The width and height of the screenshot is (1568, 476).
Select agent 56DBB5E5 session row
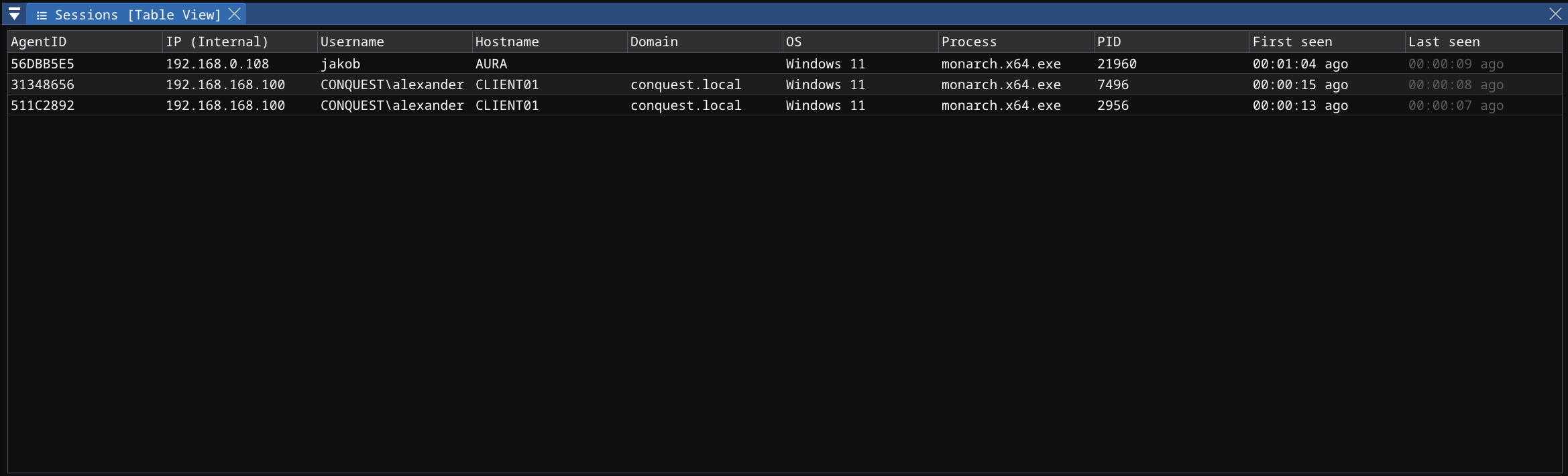click(43, 64)
